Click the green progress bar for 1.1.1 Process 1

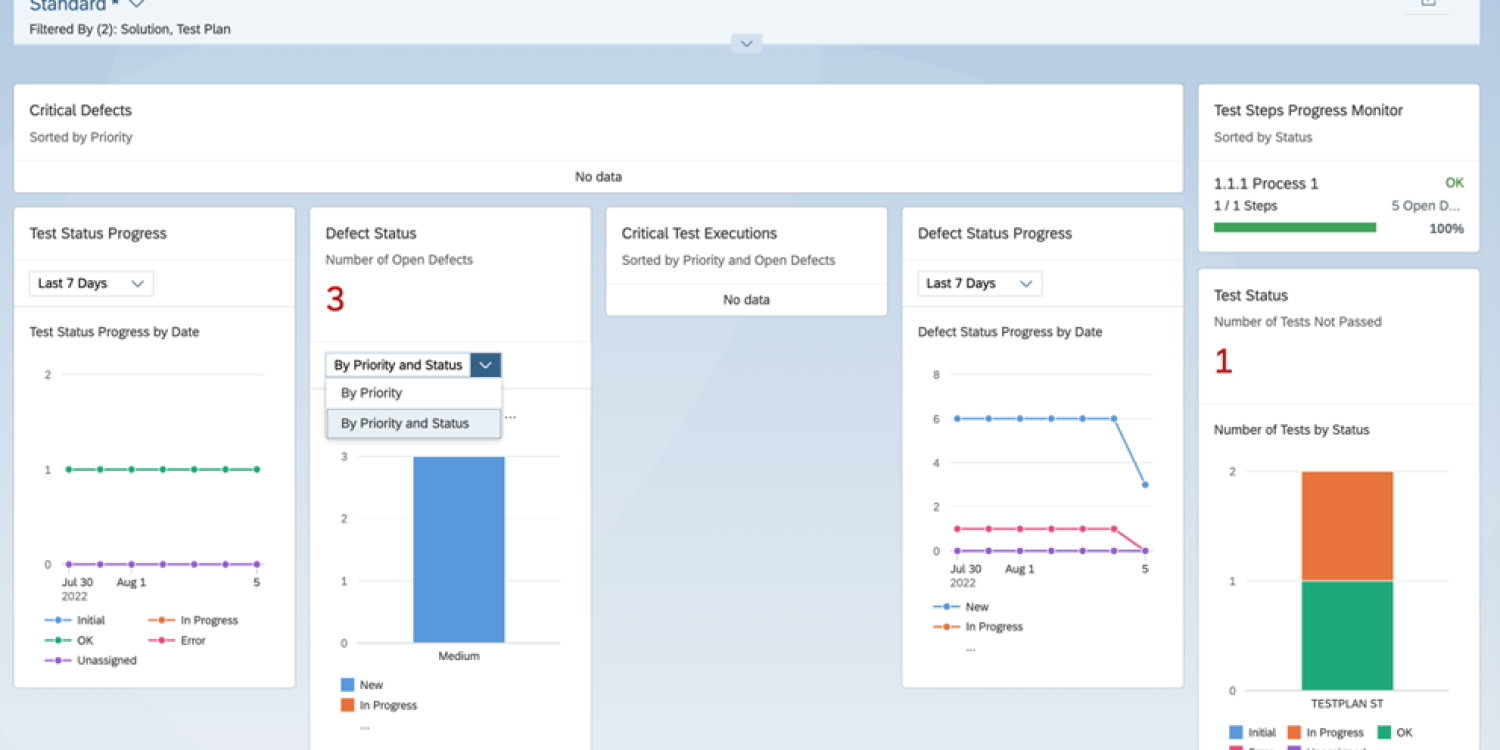[x=1294, y=227]
